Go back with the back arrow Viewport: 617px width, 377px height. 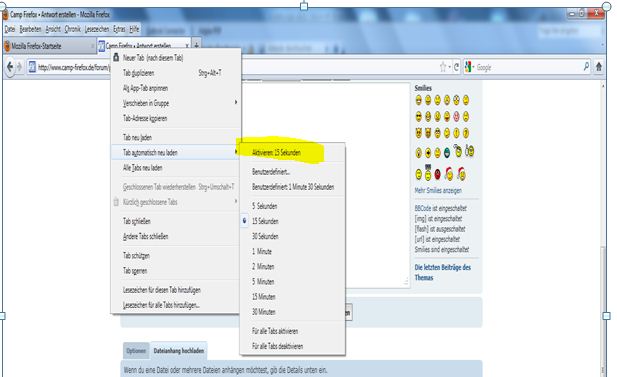tap(11, 67)
